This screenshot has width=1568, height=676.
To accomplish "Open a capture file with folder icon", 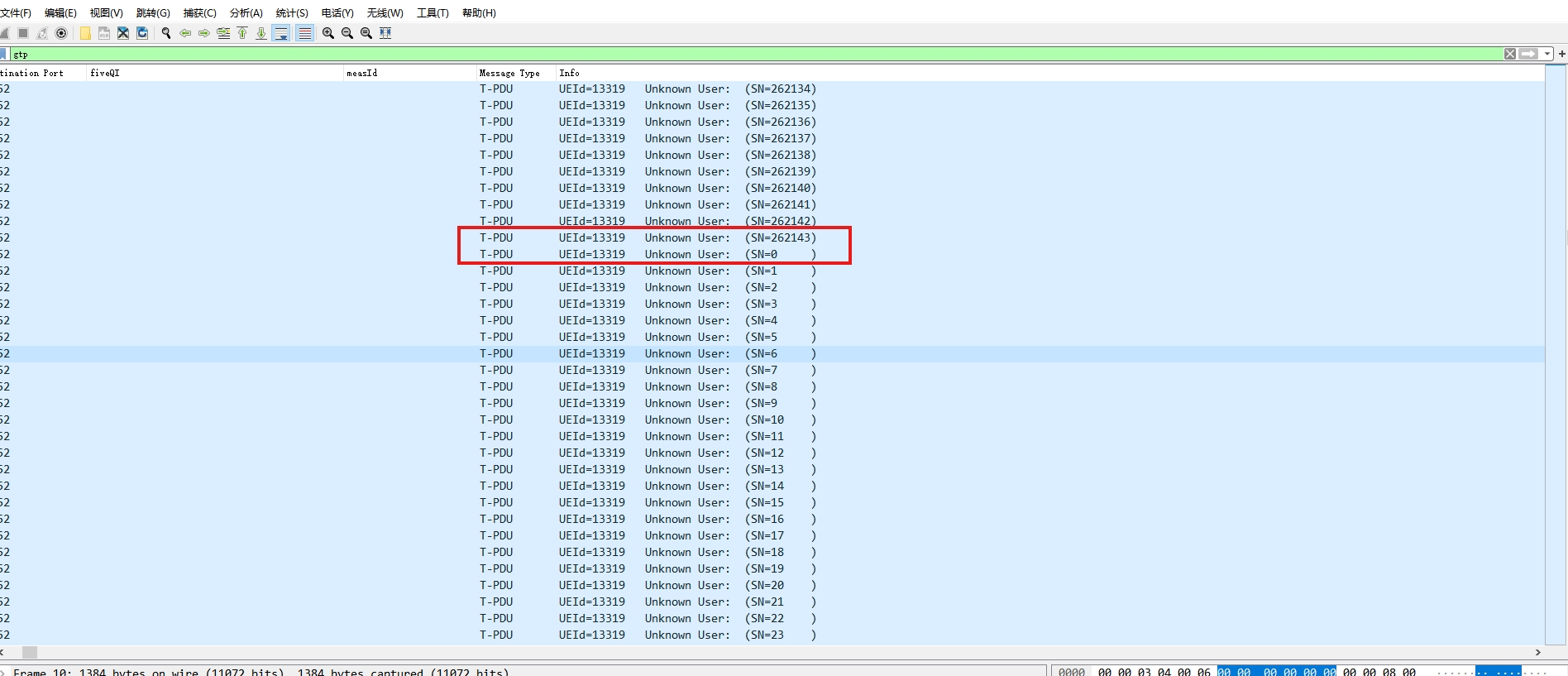I will pyautogui.click(x=85, y=33).
